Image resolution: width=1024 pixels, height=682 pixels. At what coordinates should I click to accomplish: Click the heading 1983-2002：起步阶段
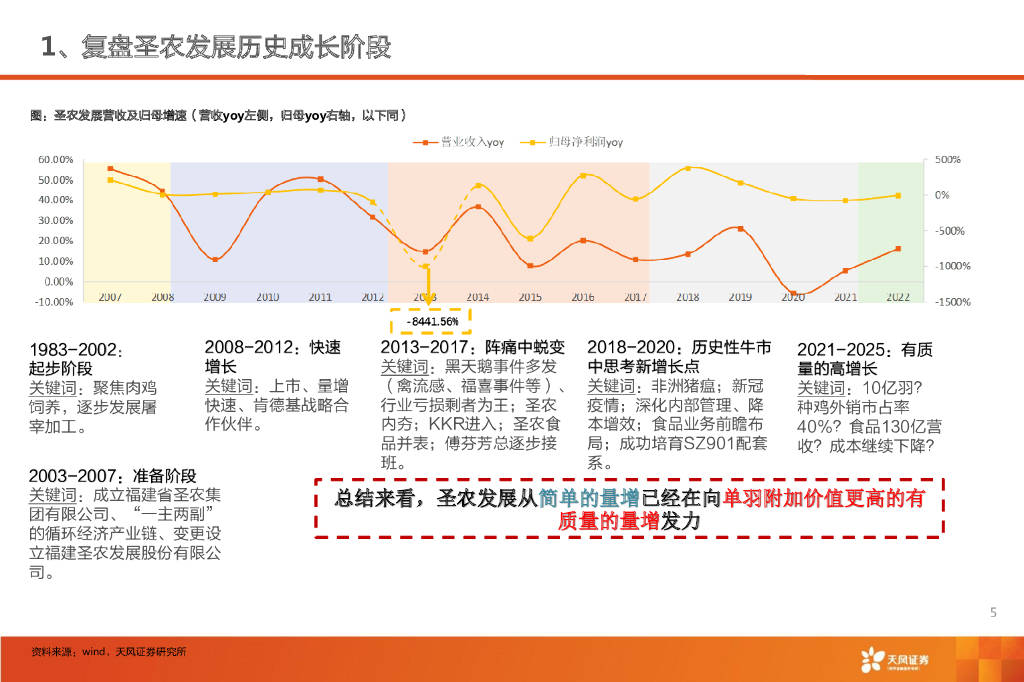click(76, 359)
